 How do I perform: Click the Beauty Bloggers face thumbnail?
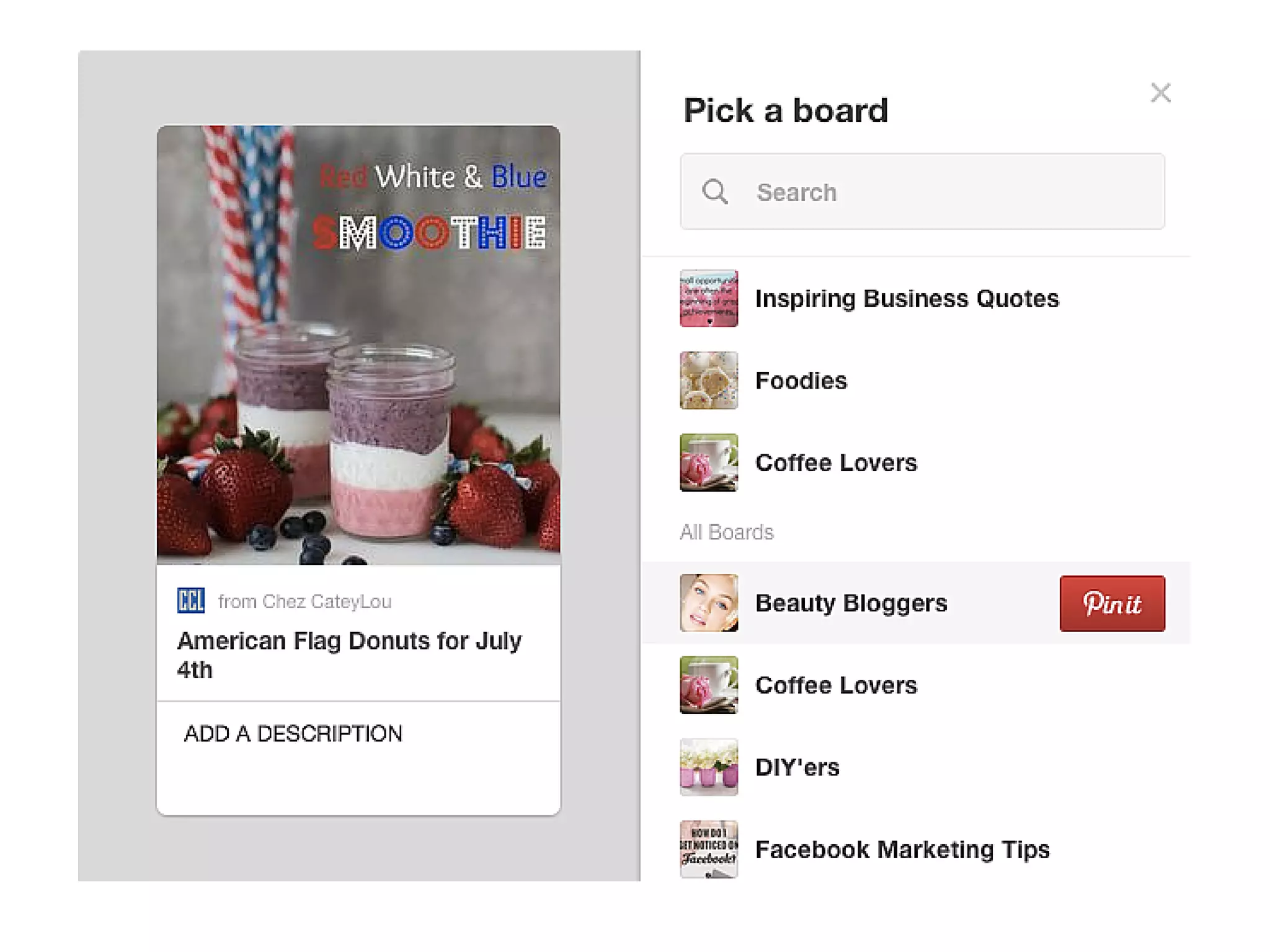point(709,603)
